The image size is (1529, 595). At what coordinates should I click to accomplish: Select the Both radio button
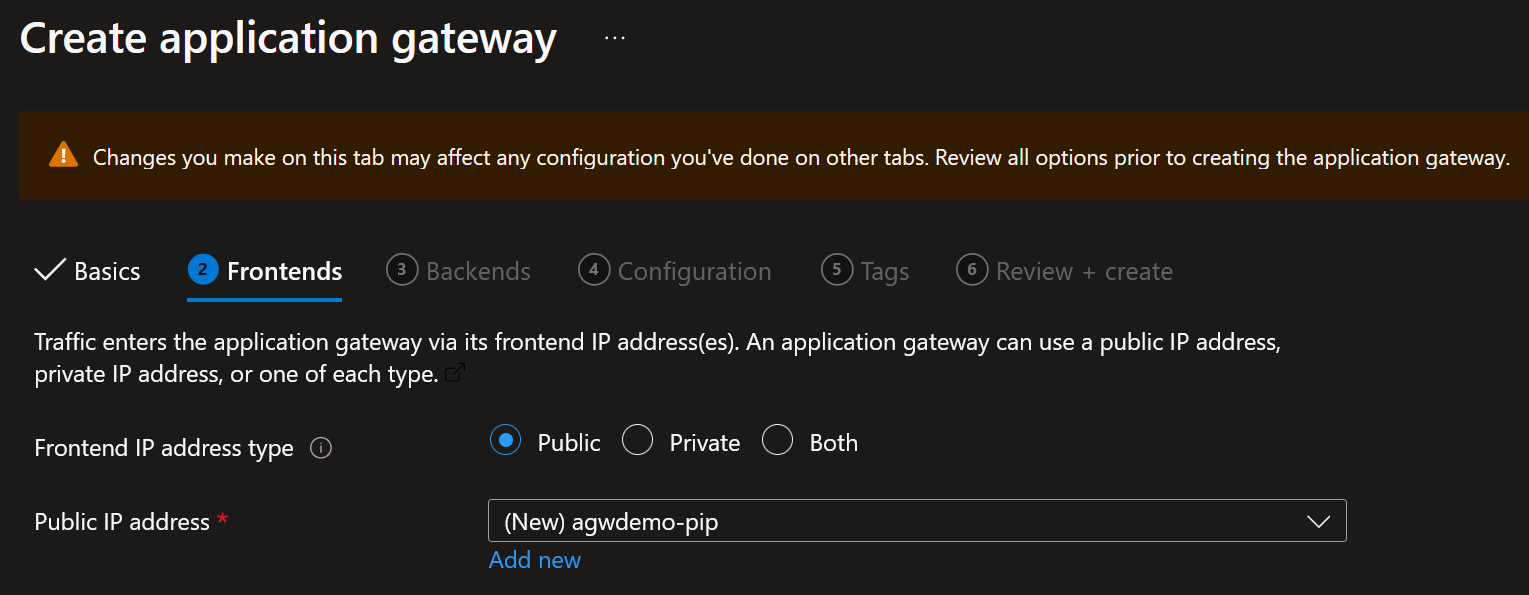(x=777, y=441)
